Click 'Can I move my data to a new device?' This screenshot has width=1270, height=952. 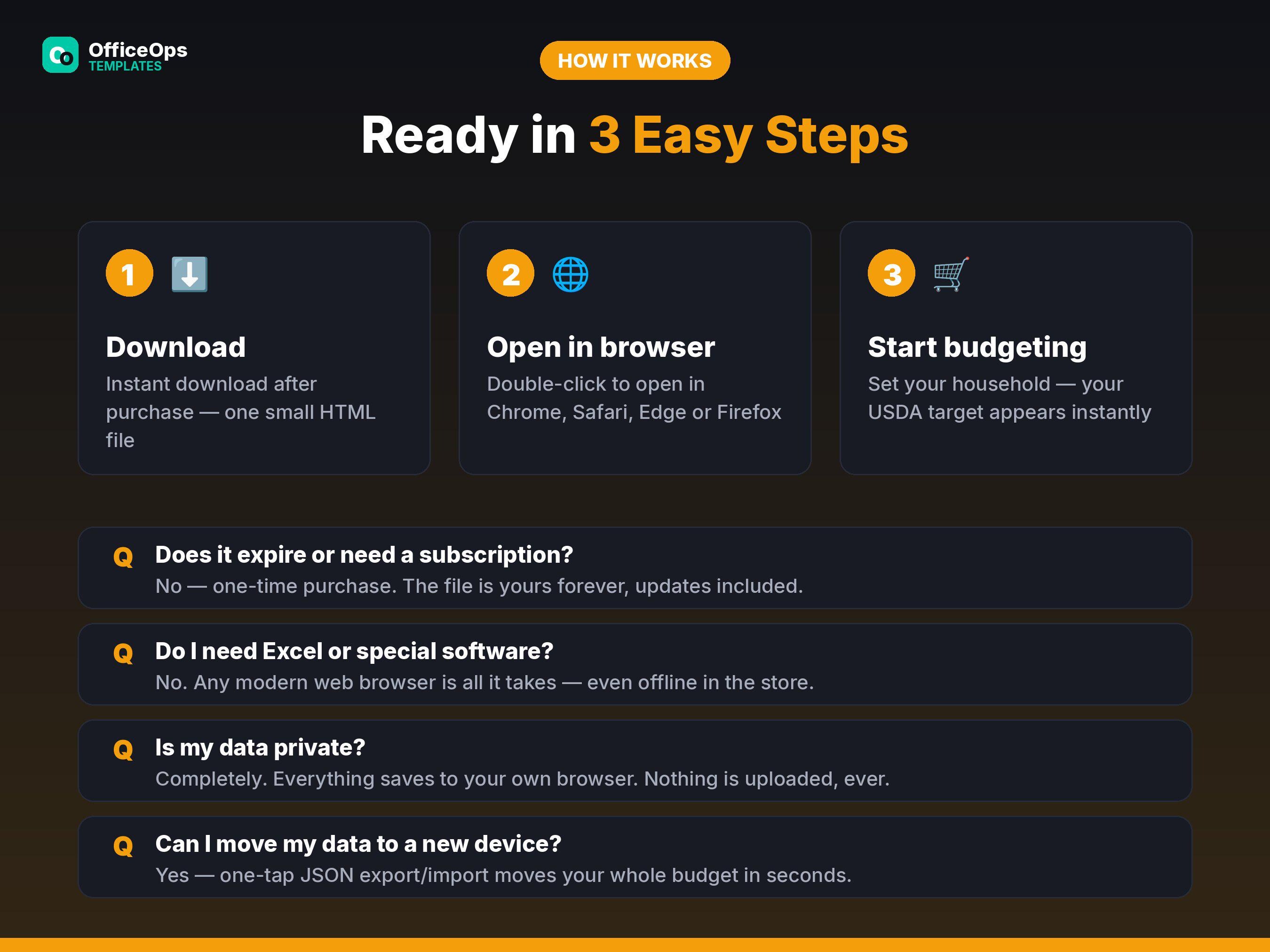358,844
